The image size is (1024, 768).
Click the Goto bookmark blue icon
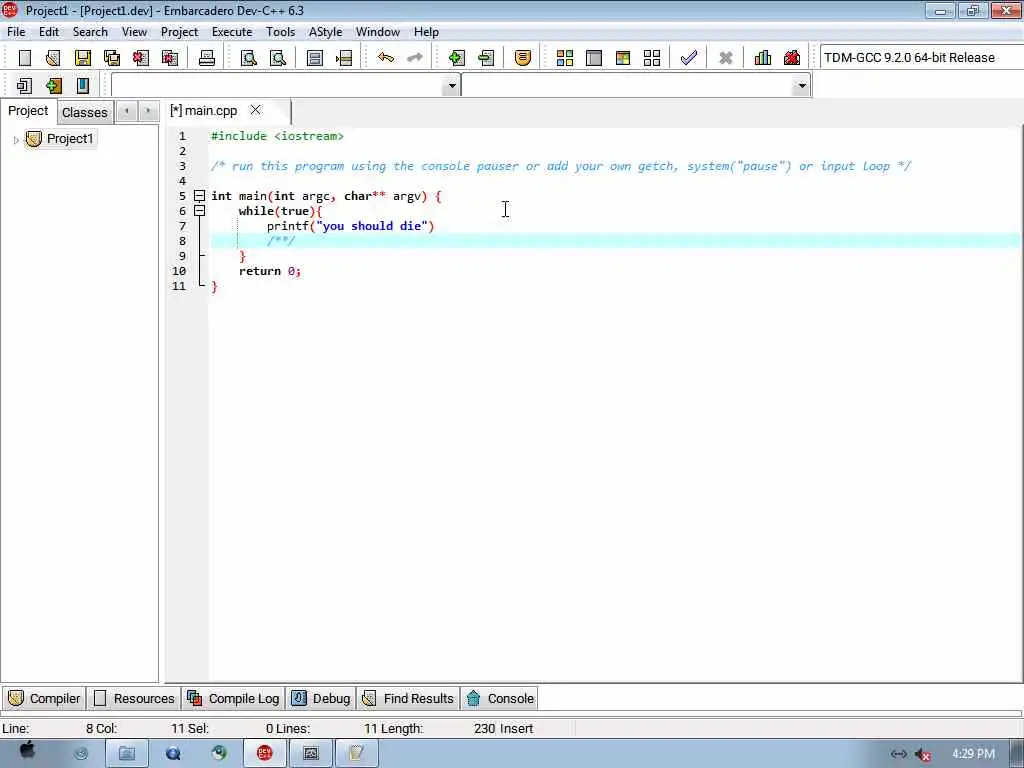83,86
